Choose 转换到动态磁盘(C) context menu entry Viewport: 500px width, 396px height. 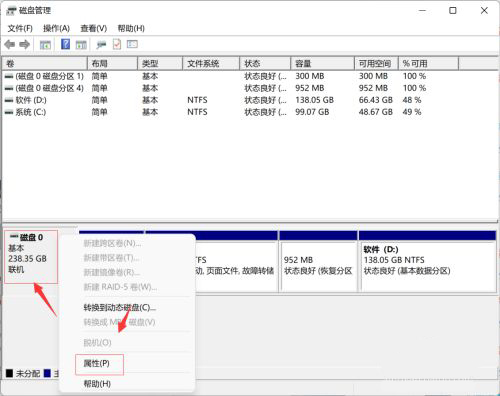(x=120, y=307)
